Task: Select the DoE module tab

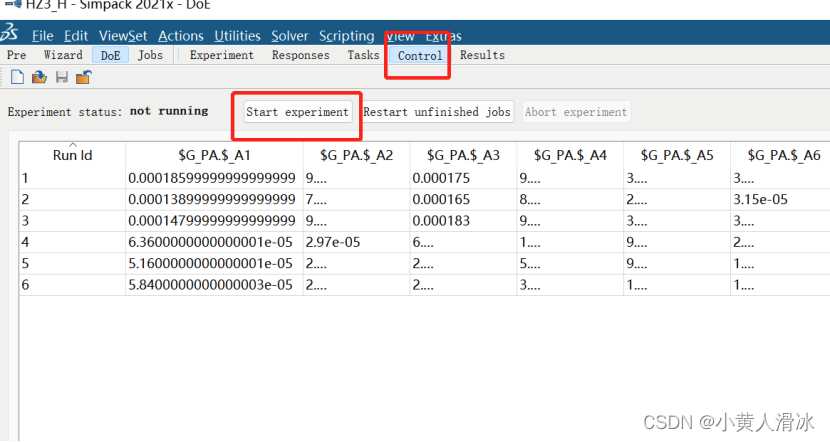Action: [x=111, y=55]
